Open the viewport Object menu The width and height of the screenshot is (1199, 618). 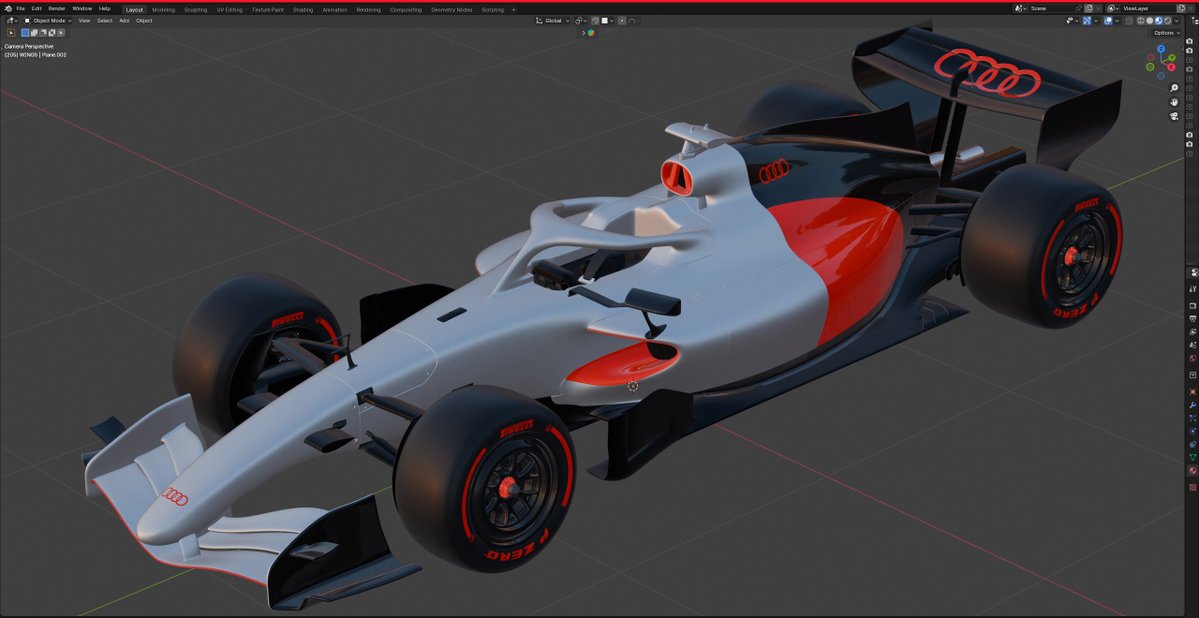click(144, 21)
